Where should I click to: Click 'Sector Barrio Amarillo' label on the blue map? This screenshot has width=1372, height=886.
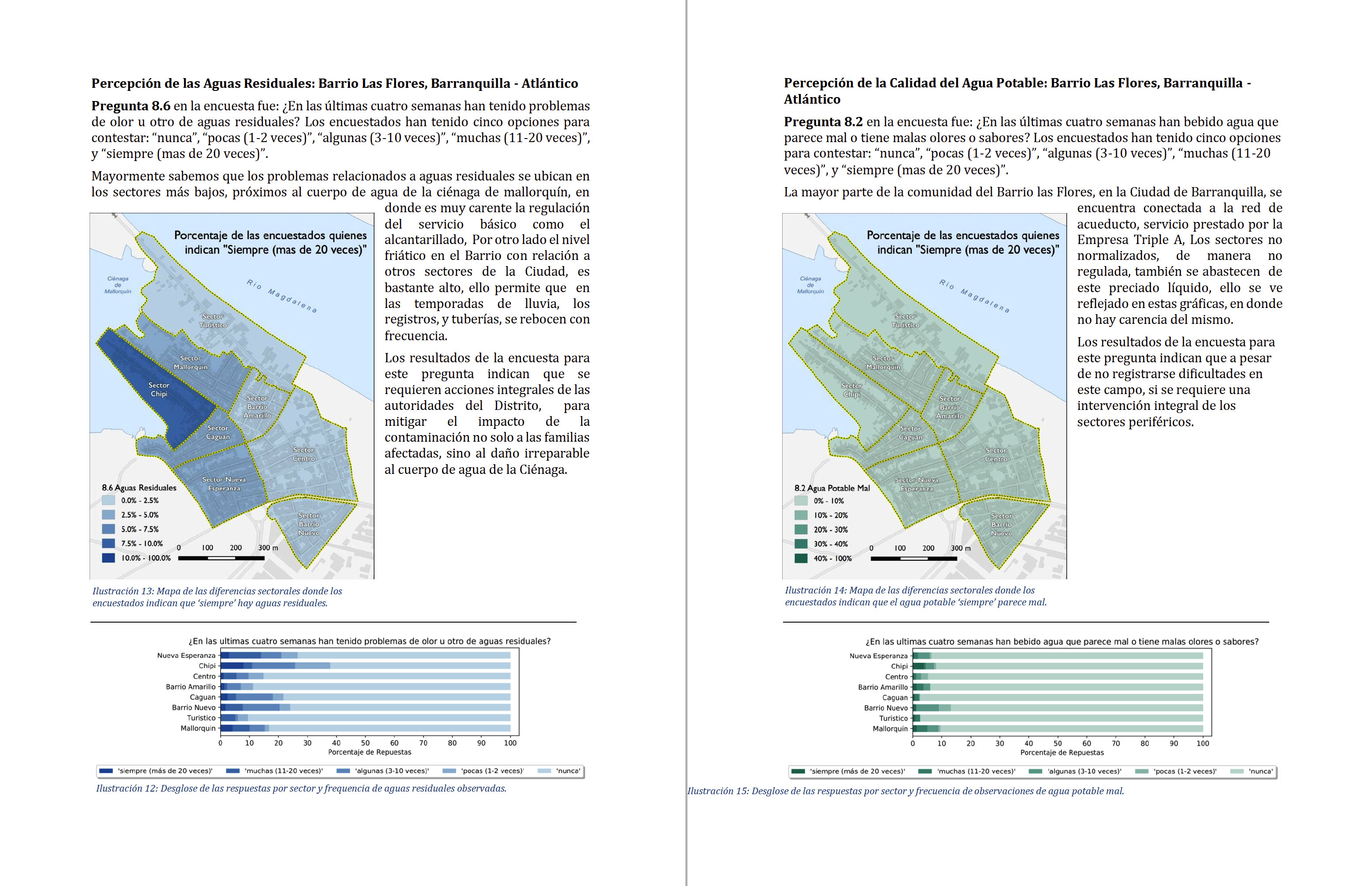click(257, 407)
